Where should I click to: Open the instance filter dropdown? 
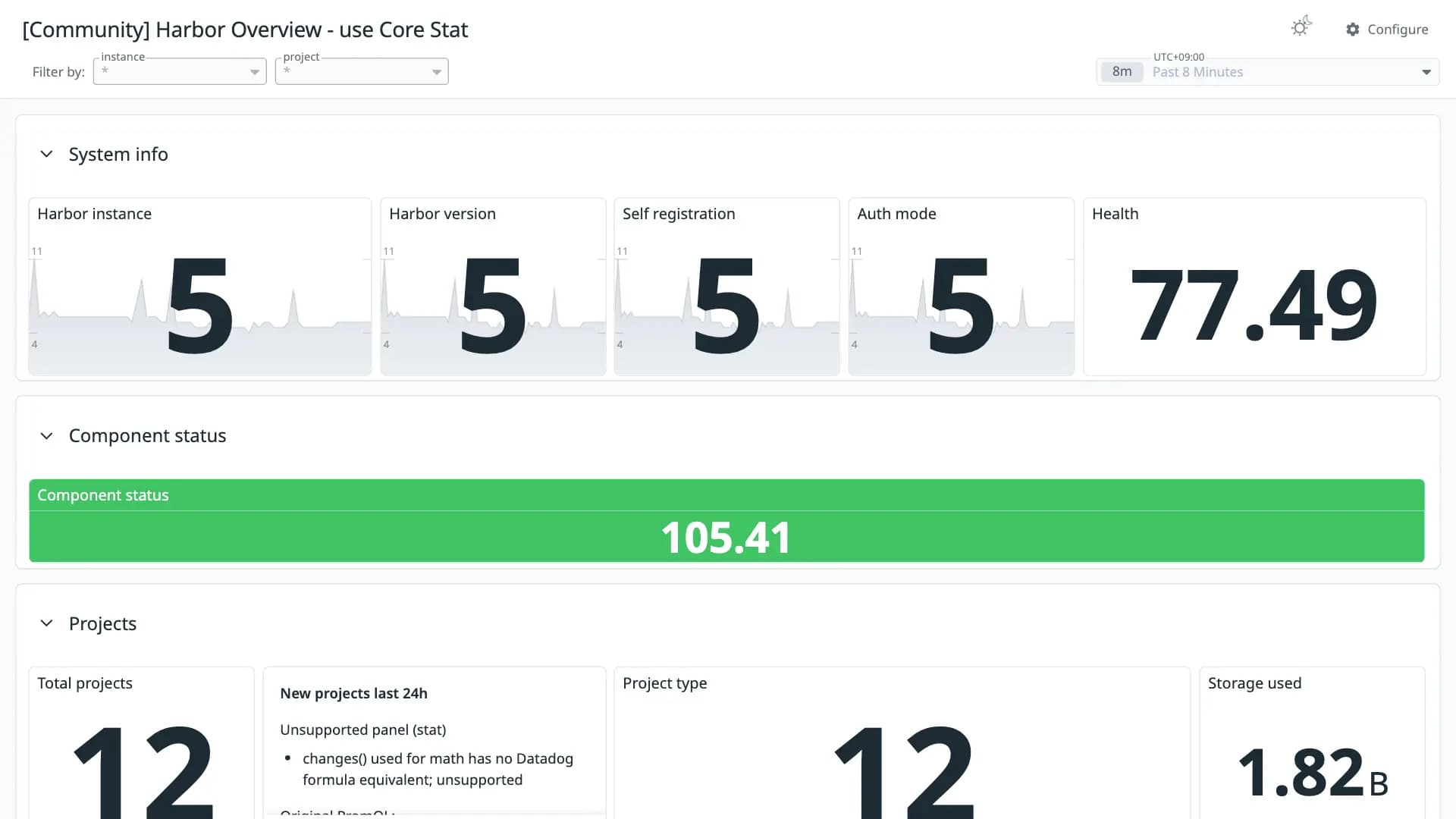pos(180,71)
